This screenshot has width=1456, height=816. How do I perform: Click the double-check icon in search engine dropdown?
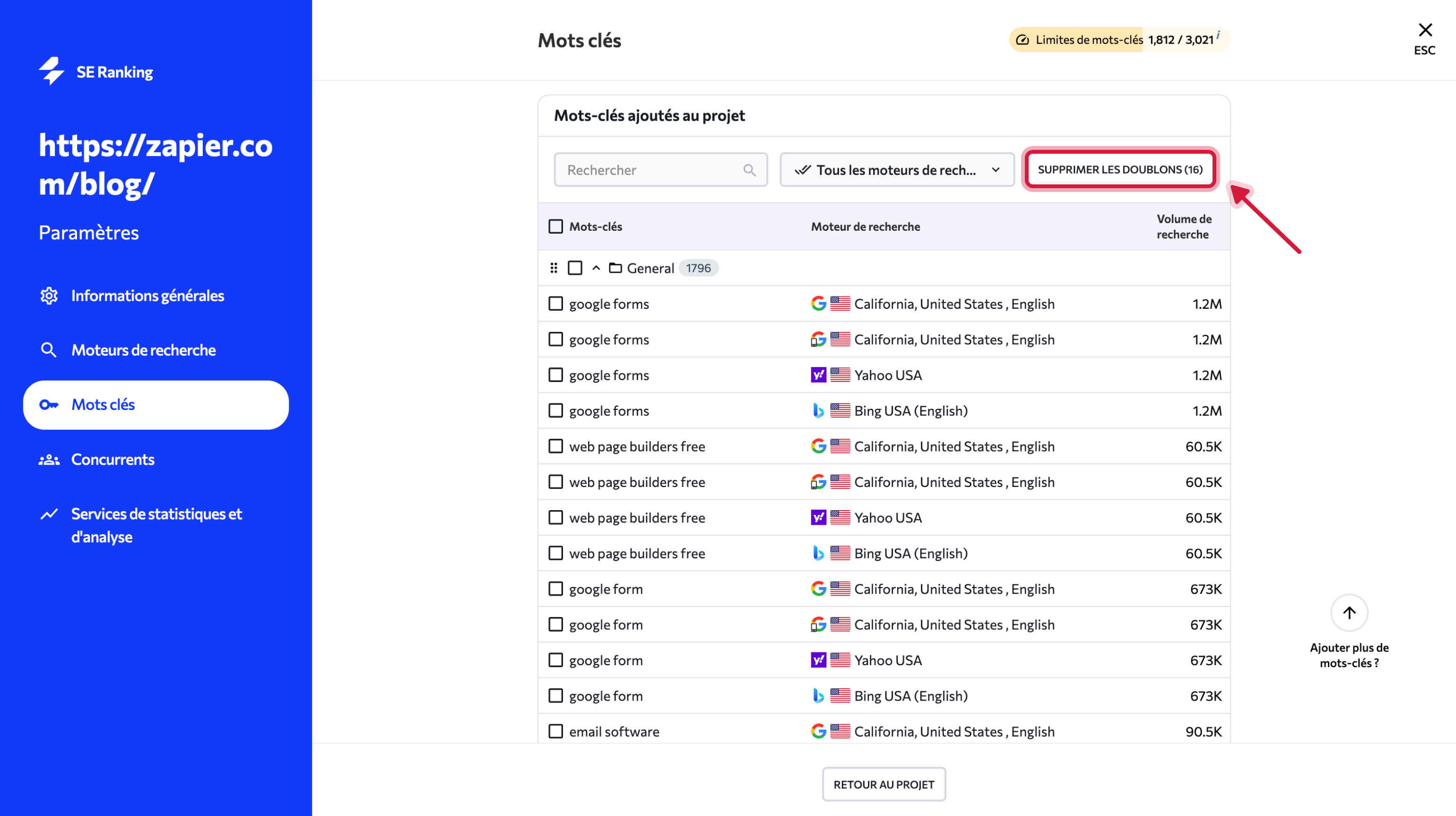click(803, 170)
